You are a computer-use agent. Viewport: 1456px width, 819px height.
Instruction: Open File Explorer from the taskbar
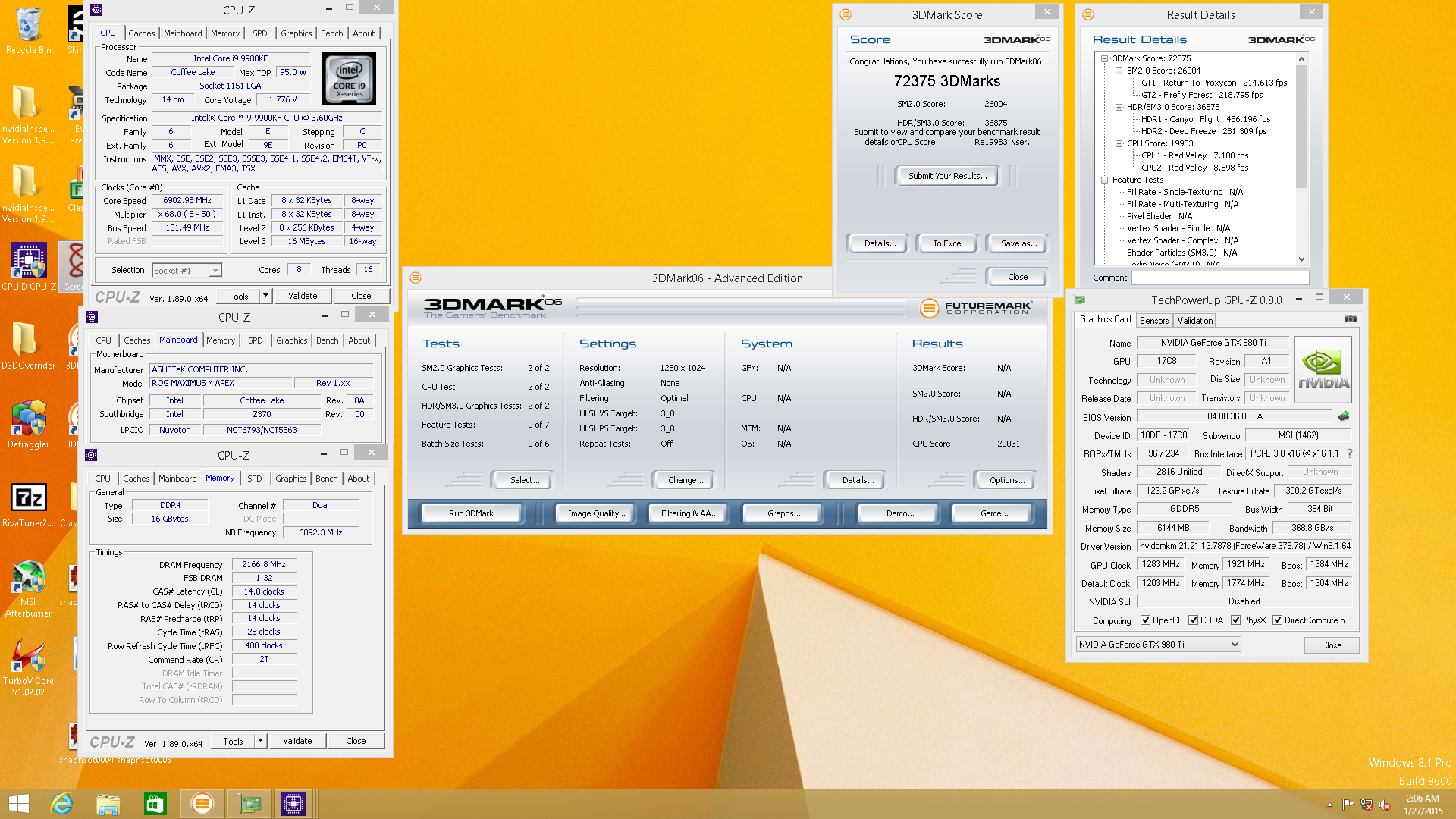(108, 804)
